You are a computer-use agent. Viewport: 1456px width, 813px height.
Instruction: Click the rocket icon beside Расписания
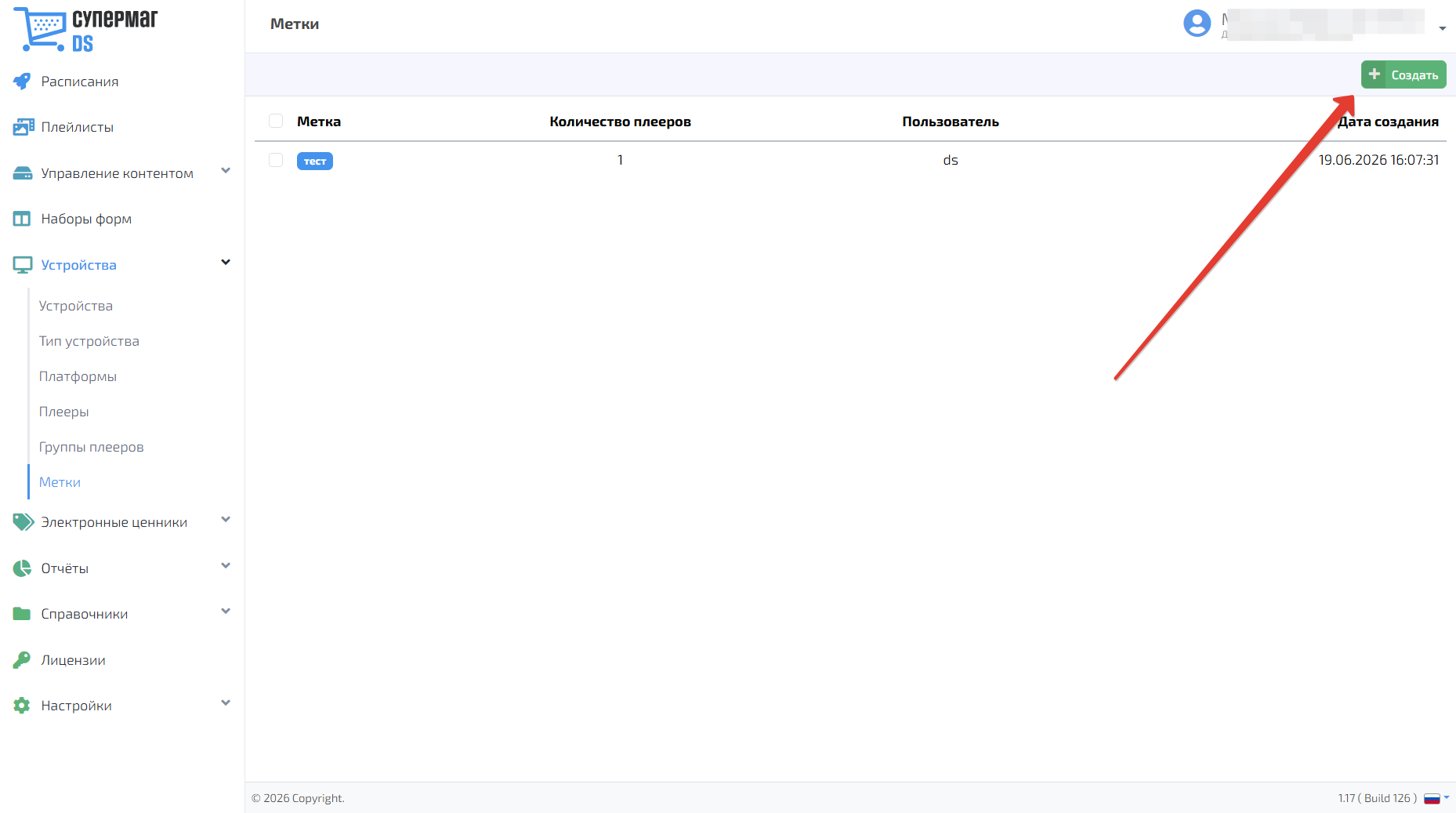pos(22,81)
